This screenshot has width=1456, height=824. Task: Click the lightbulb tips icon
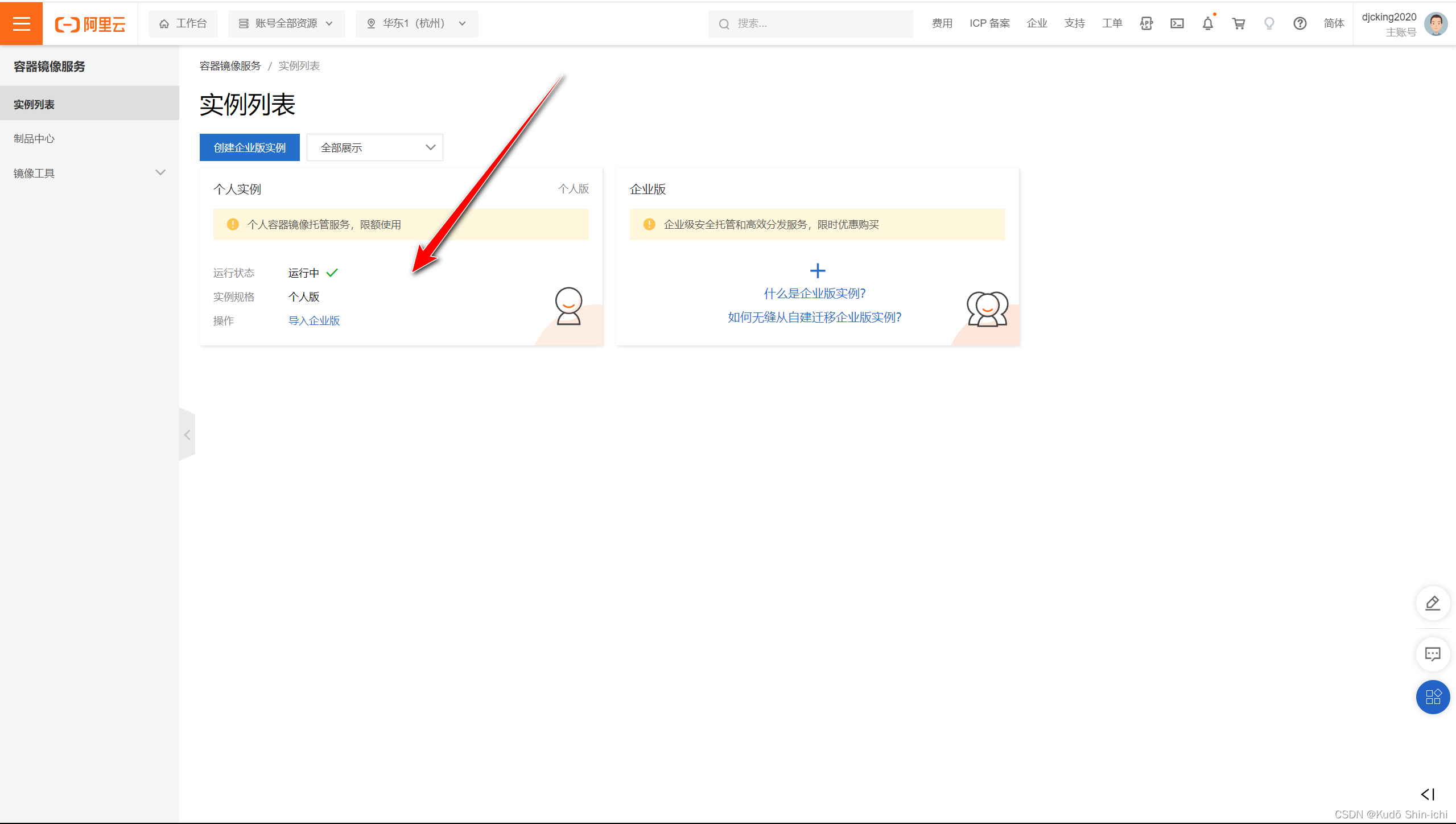[x=1269, y=23]
